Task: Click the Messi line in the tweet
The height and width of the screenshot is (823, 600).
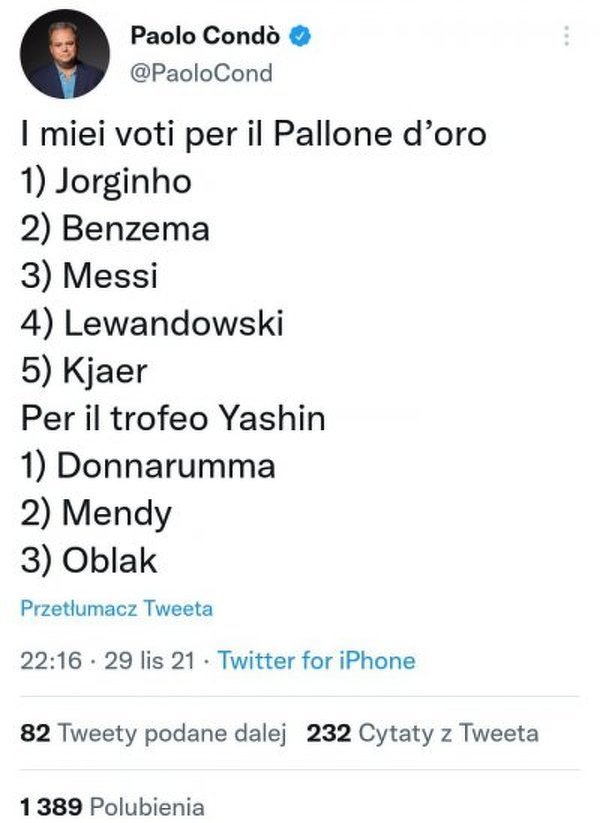Action: (89, 276)
